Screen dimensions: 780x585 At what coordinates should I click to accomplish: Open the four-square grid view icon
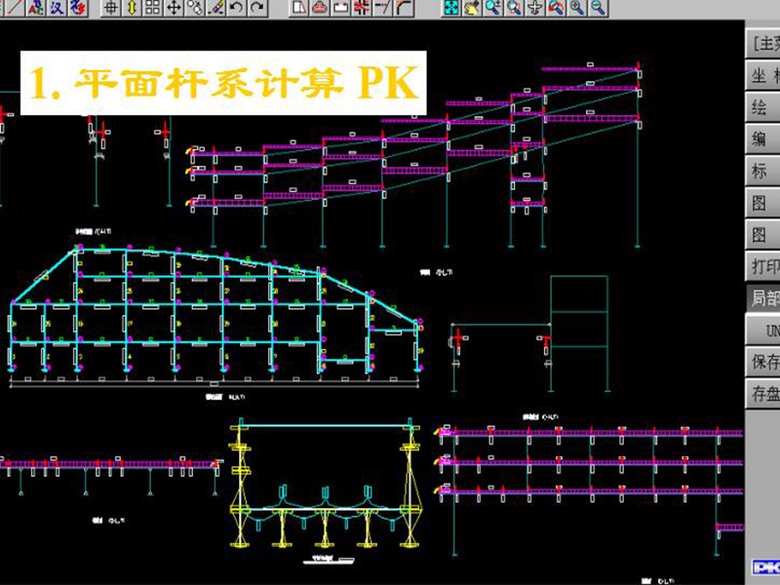click(x=152, y=8)
